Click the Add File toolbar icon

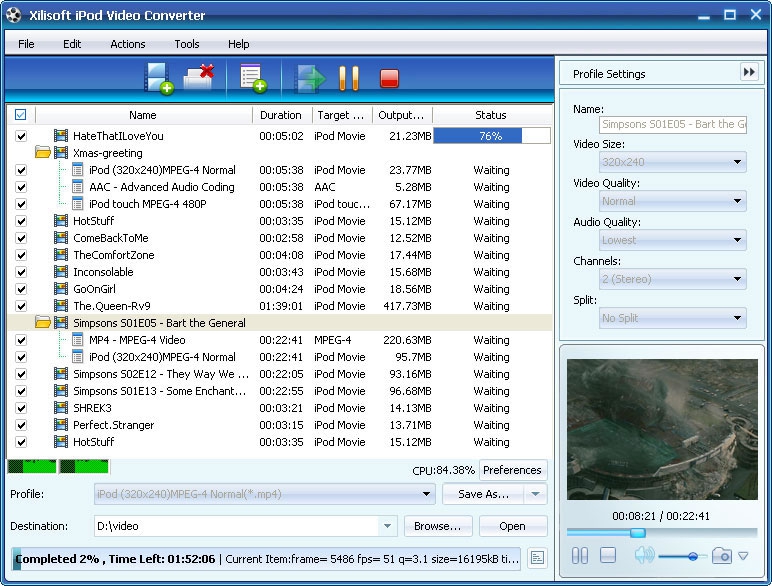159,78
